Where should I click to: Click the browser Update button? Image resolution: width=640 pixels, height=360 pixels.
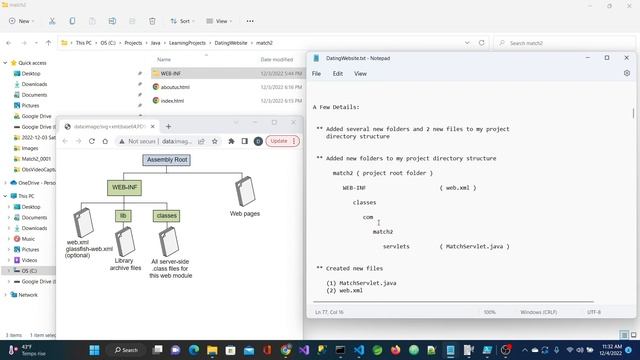(282, 141)
